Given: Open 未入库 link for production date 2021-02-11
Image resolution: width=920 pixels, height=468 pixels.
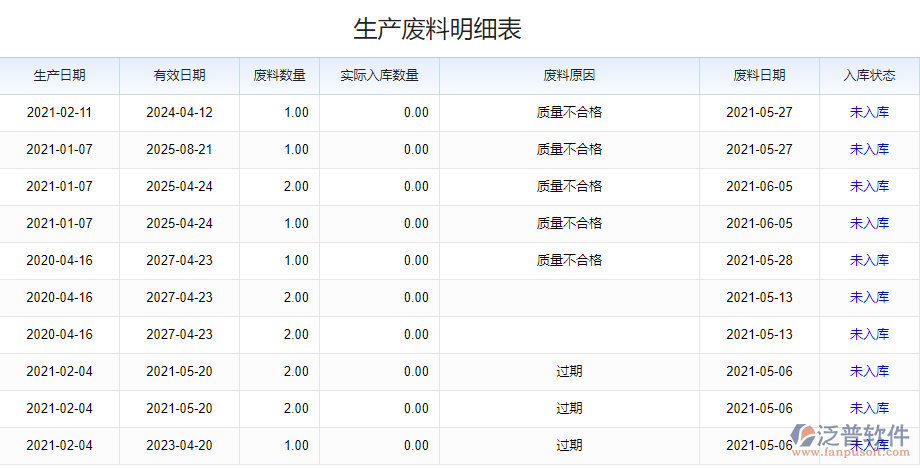Looking at the screenshot, I should coord(869,112).
